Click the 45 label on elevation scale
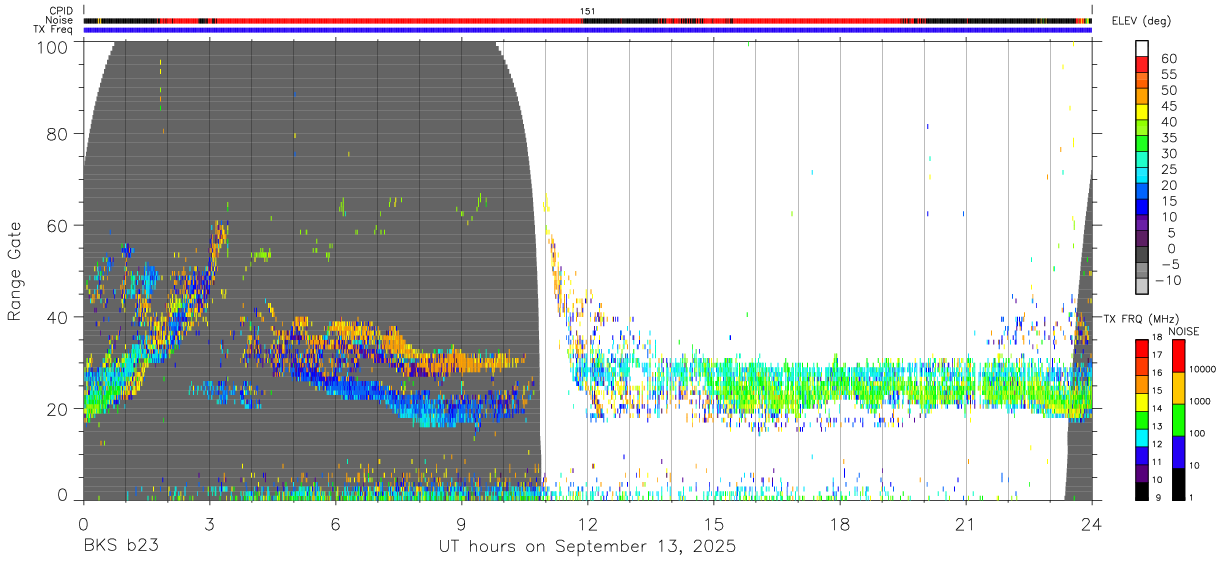 [x=1167, y=106]
